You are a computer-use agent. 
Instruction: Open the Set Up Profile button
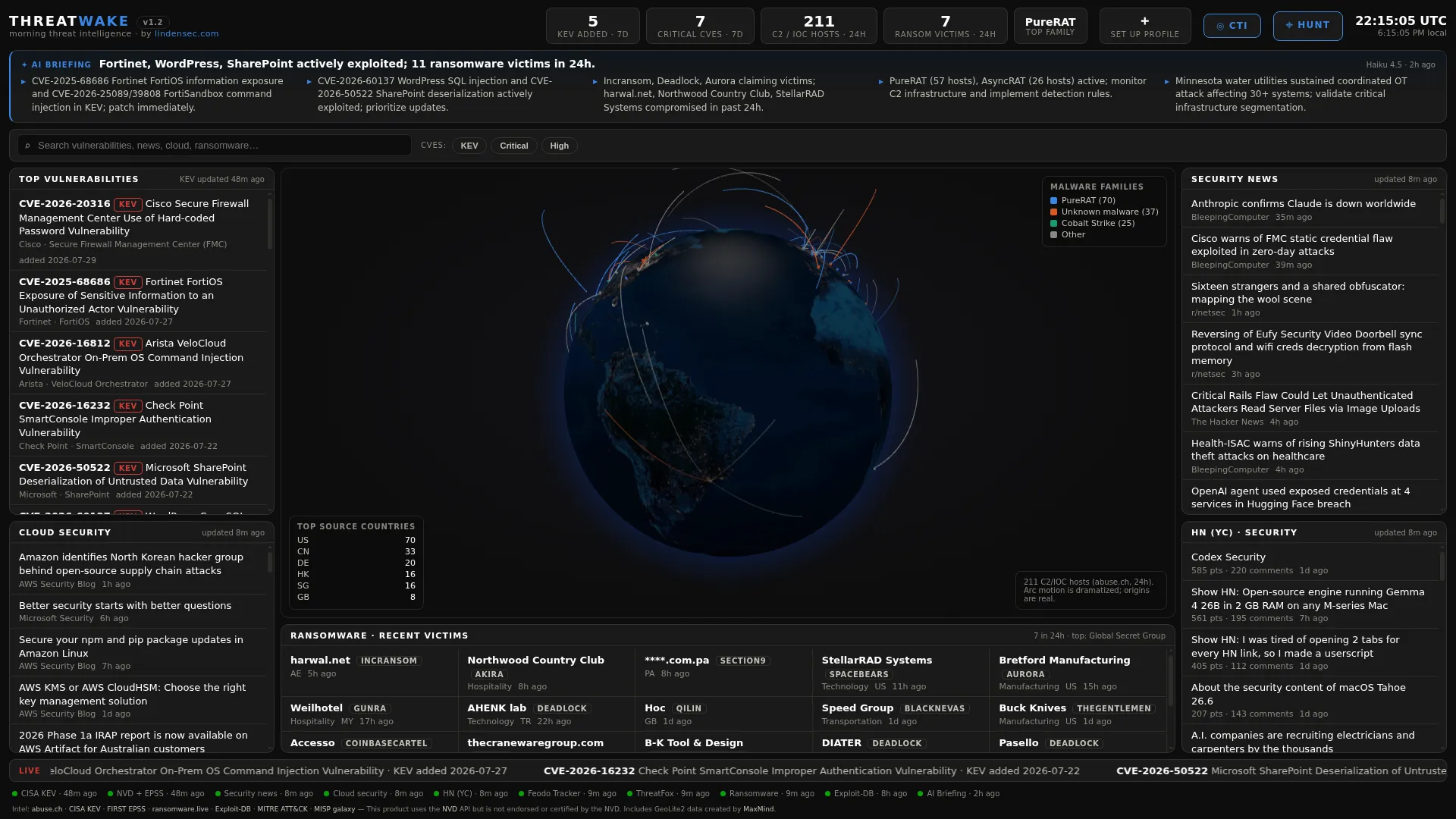pyautogui.click(x=1144, y=26)
